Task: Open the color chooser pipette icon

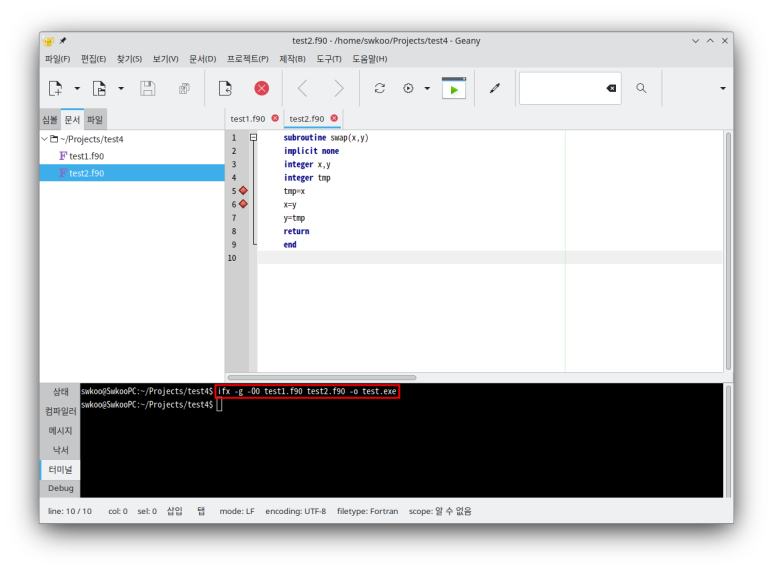Action: pyautogui.click(x=495, y=88)
